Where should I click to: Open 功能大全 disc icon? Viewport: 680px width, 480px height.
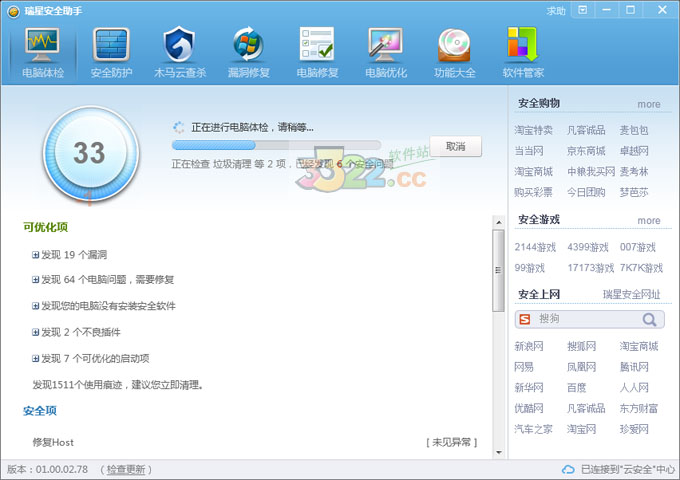(x=454, y=45)
